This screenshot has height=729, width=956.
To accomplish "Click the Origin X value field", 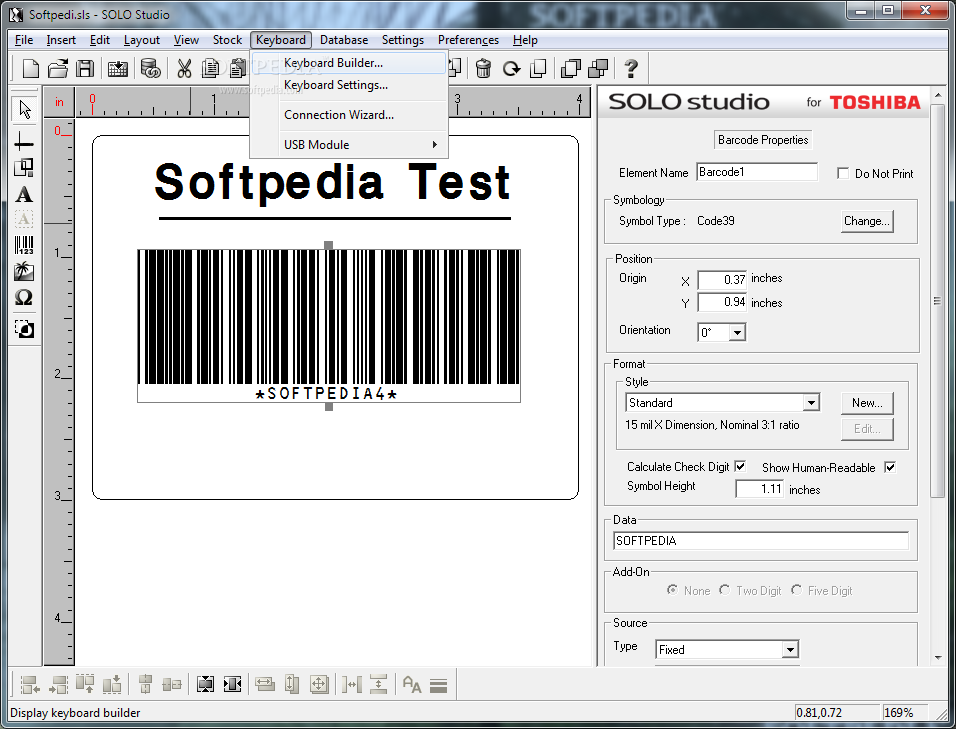I will [x=722, y=280].
